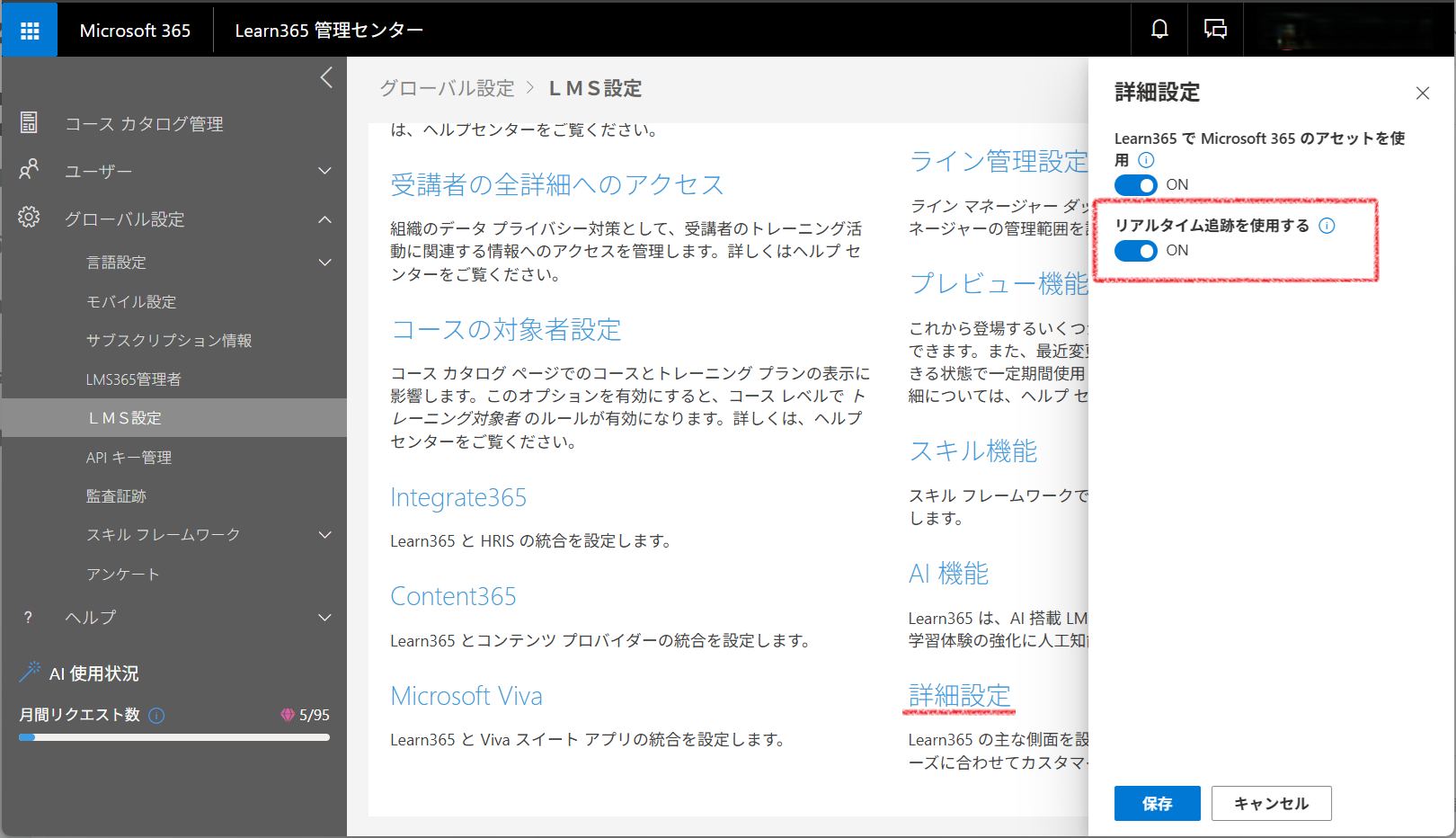The height and width of the screenshot is (838, 1456).
Task: Select LMS365管理者 menu item
Action: [134, 379]
